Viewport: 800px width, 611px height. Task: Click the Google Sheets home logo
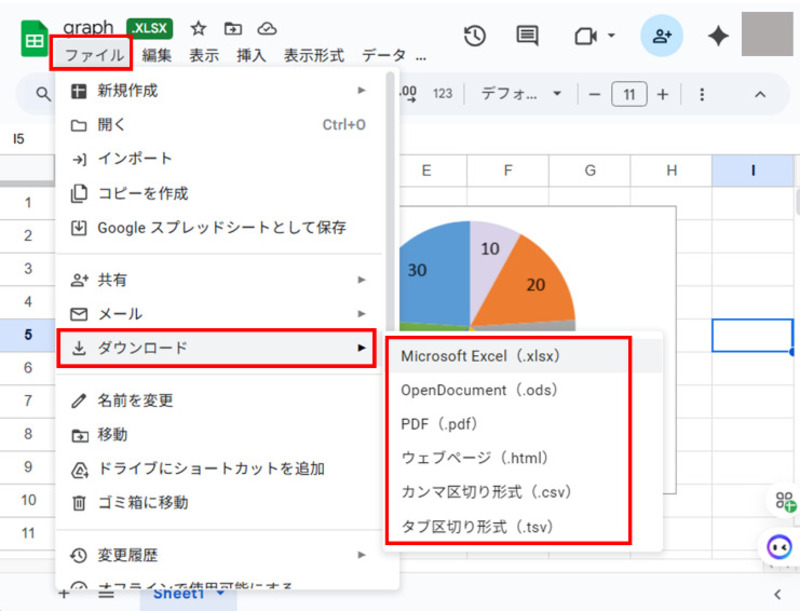[x=35, y=40]
